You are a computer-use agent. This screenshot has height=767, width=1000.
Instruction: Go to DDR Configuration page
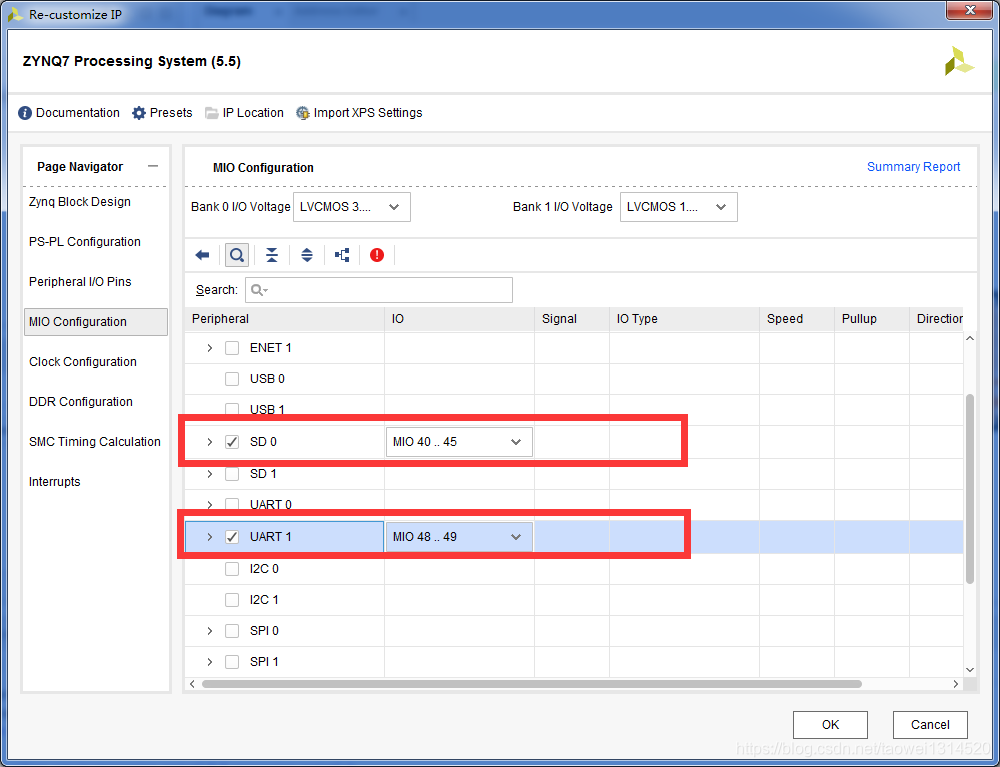point(81,402)
